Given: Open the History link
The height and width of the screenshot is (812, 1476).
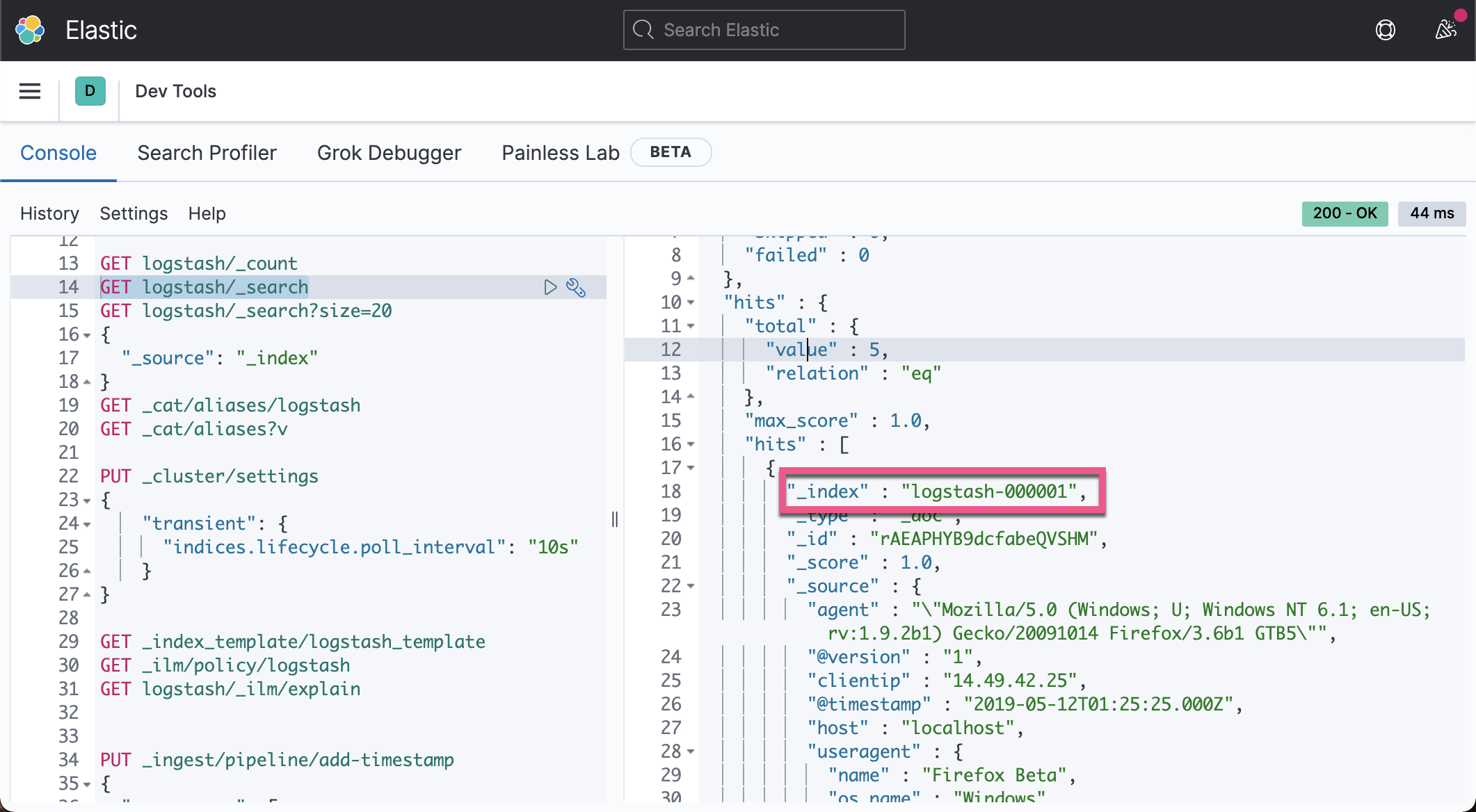Looking at the screenshot, I should (49, 213).
